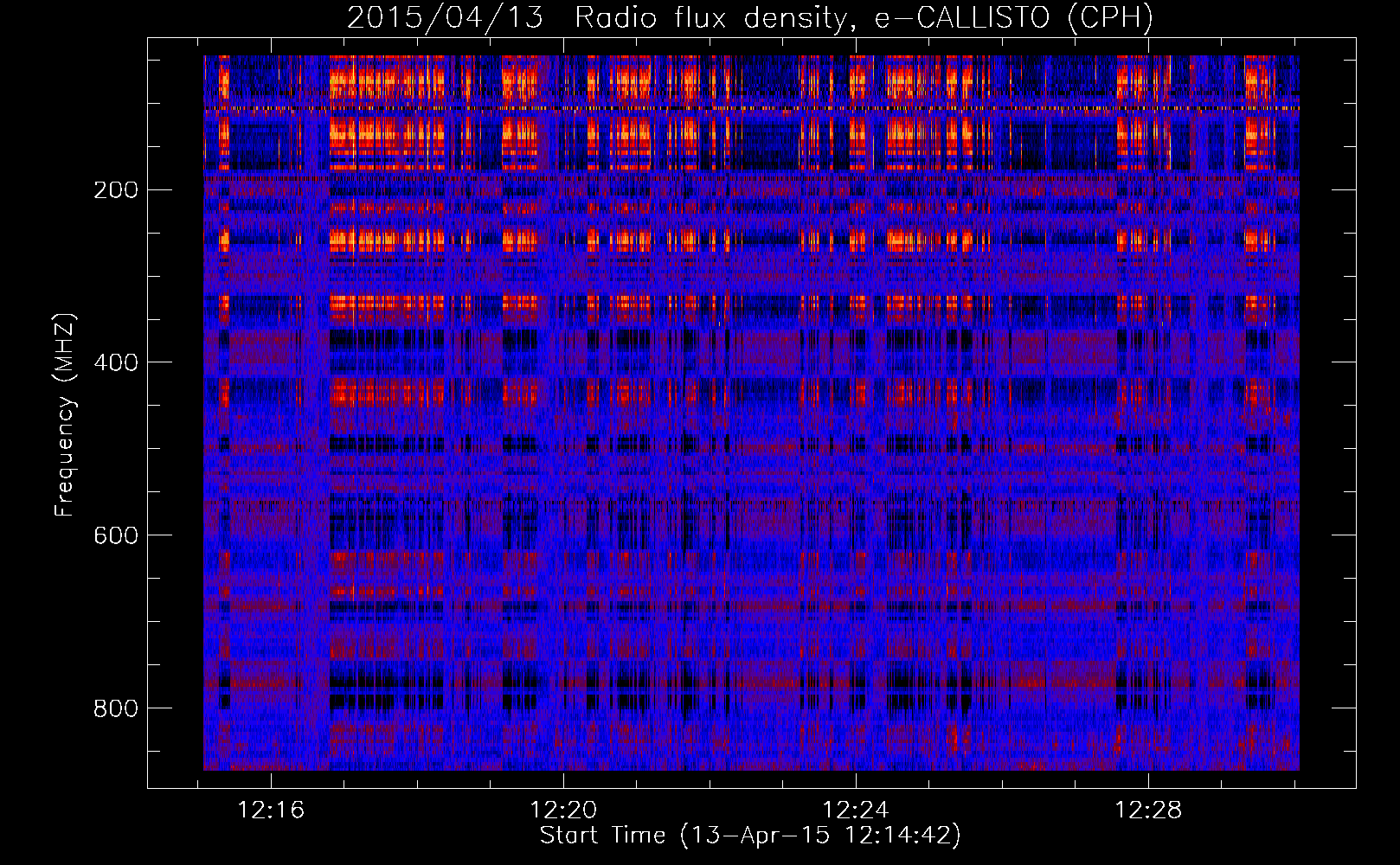
Task: Click the 200 frequency tick label
Action: click(x=116, y=190)
